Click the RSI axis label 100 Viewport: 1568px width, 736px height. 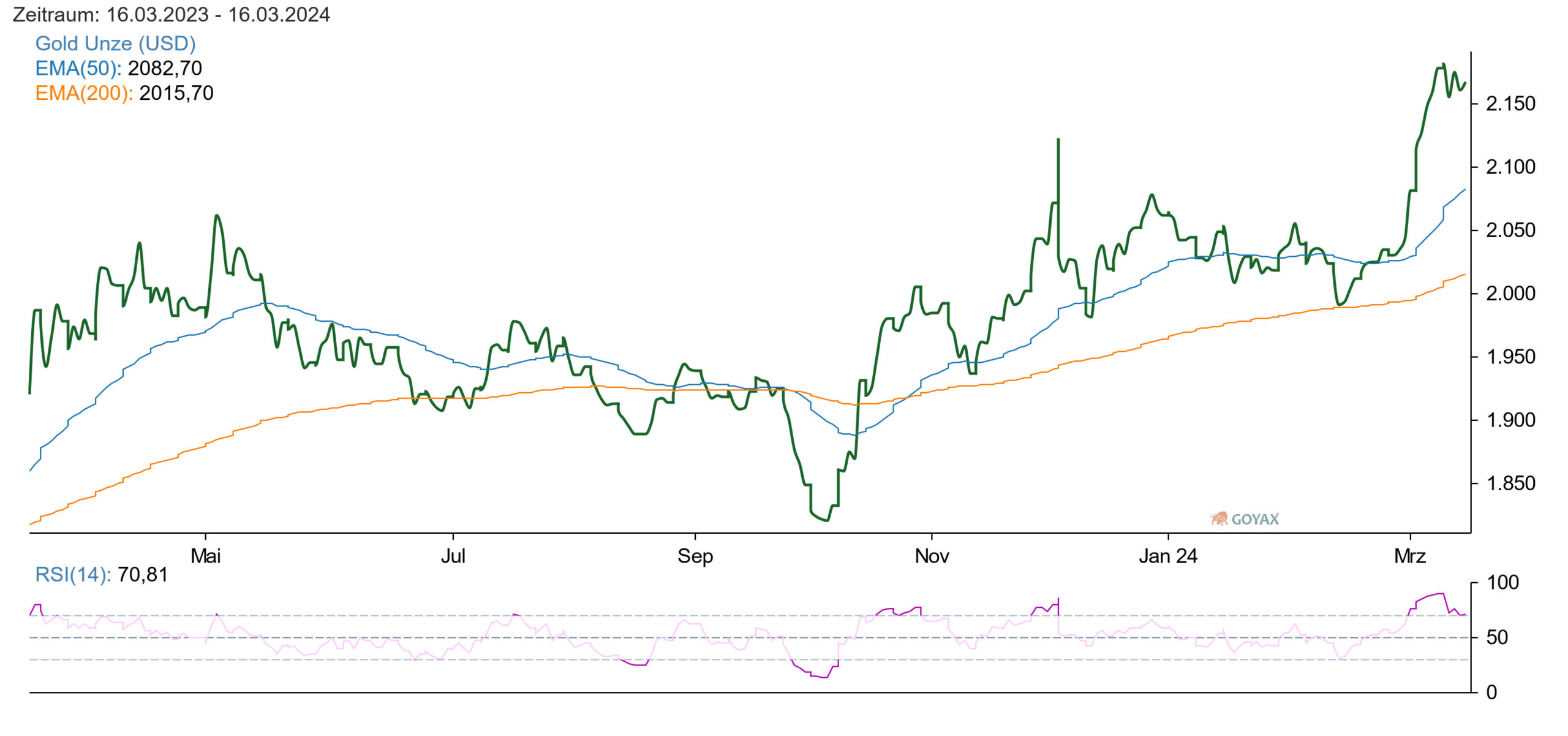click(1503, 583)
